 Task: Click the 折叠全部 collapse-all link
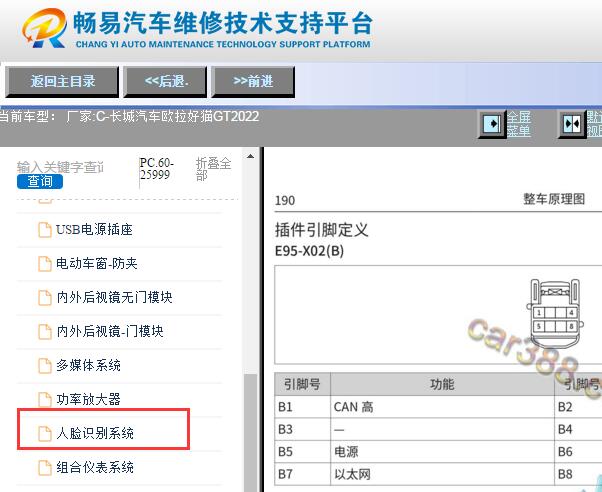pyautogui.click(x=213, y=169)
